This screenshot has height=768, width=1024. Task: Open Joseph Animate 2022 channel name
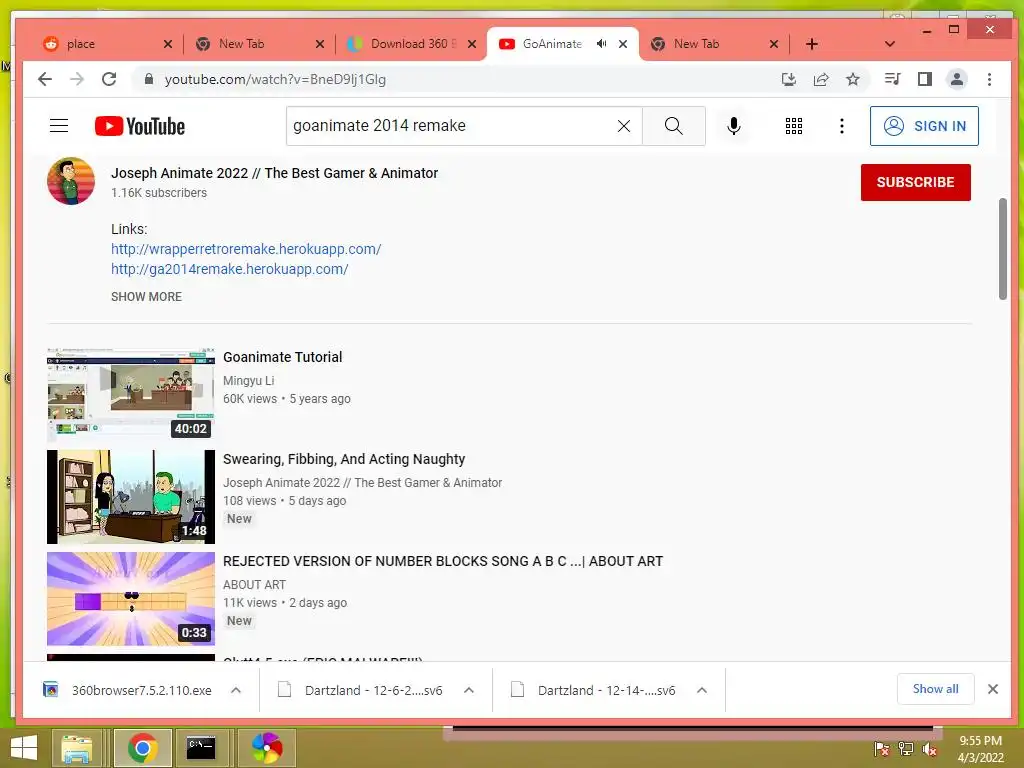[x=274, y=173]
